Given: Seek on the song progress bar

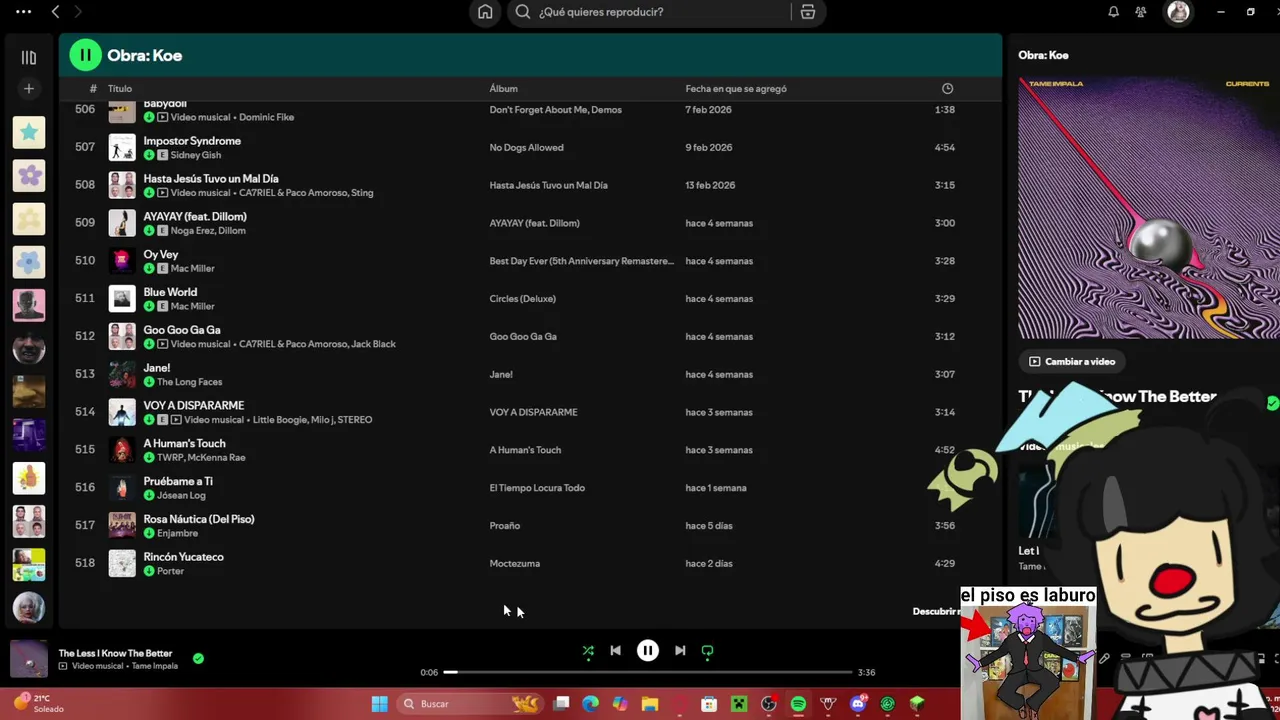Looking at the screenshot, I should pyautogui.click(x=648, y=672).
